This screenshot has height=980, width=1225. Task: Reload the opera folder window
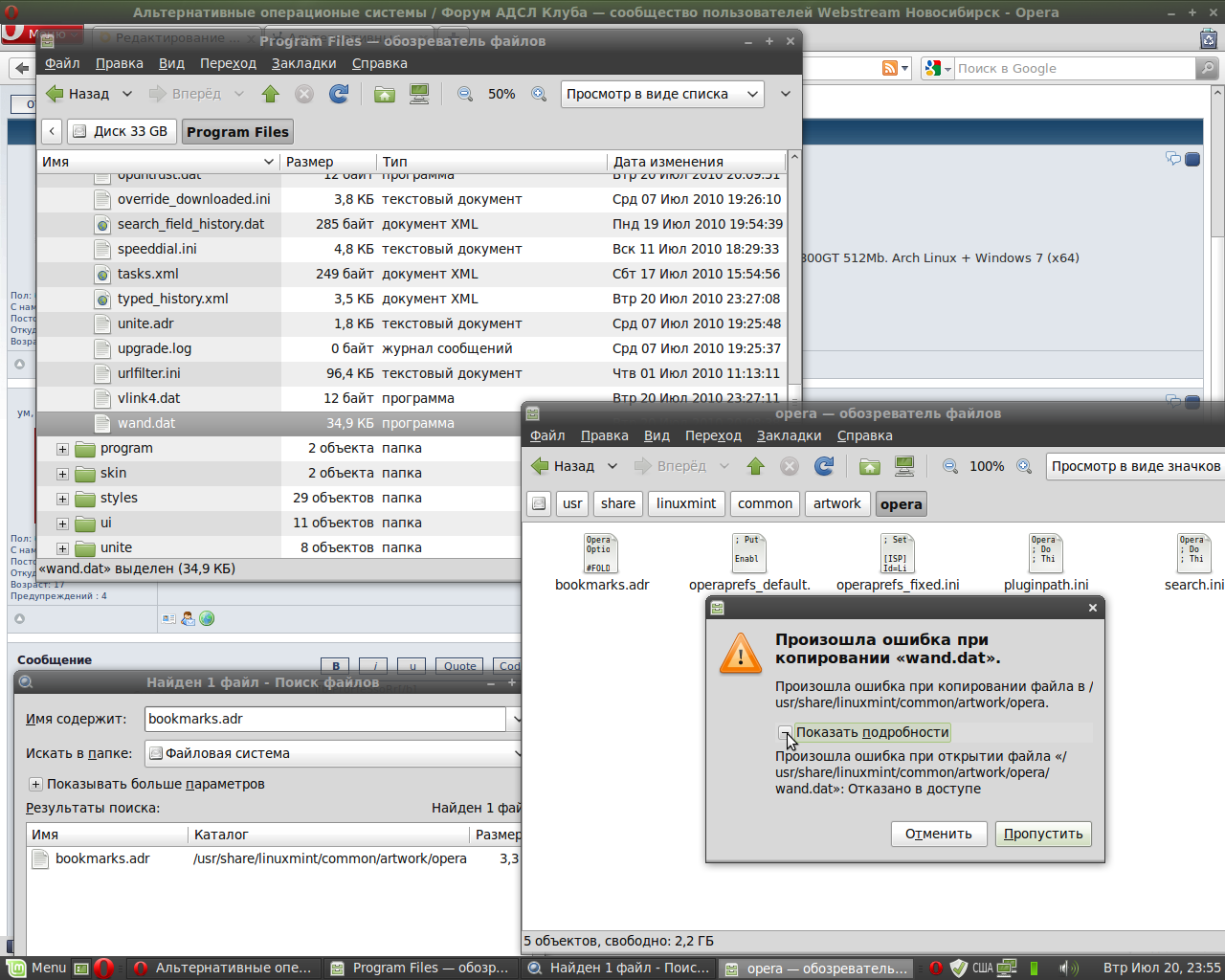(824, 466)
